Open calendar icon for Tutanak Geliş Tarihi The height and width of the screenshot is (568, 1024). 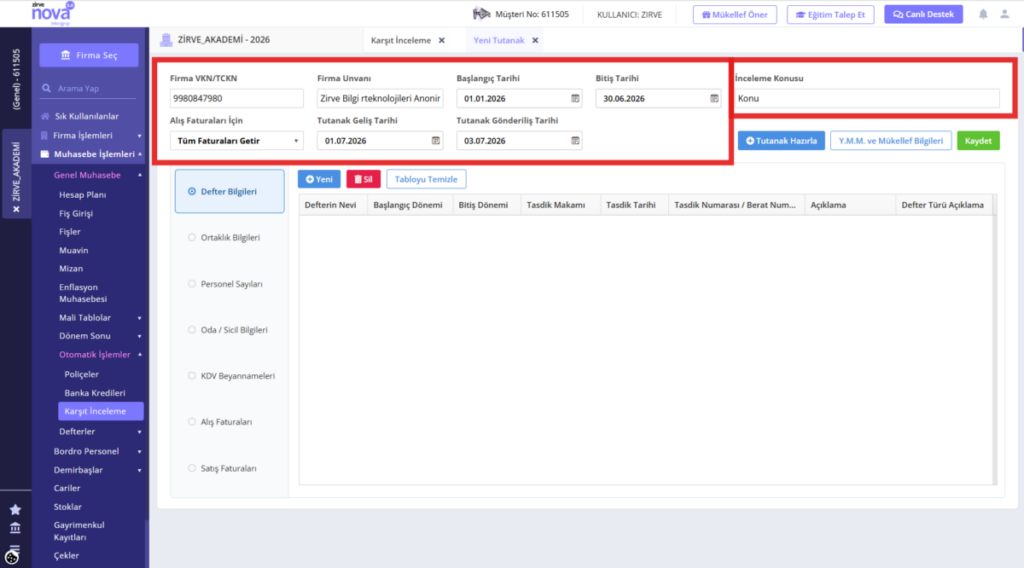[436, 140]
